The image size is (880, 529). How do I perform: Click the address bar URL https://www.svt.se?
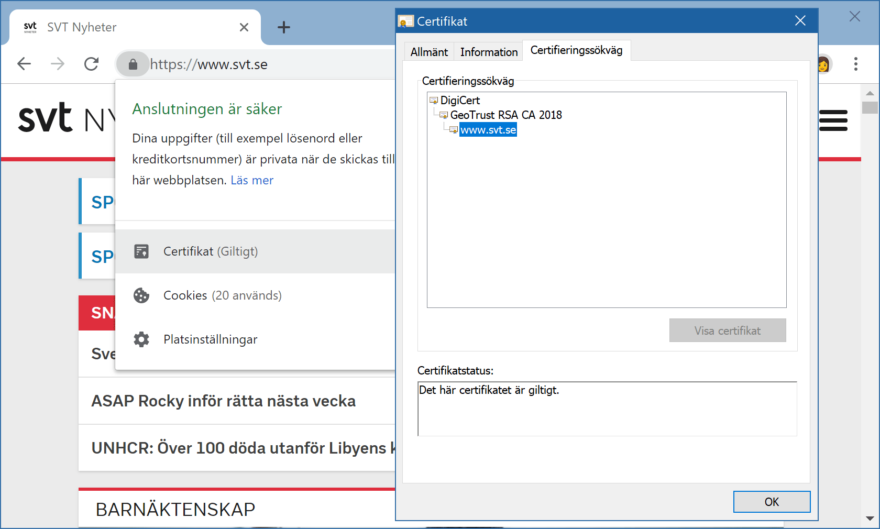209,65
